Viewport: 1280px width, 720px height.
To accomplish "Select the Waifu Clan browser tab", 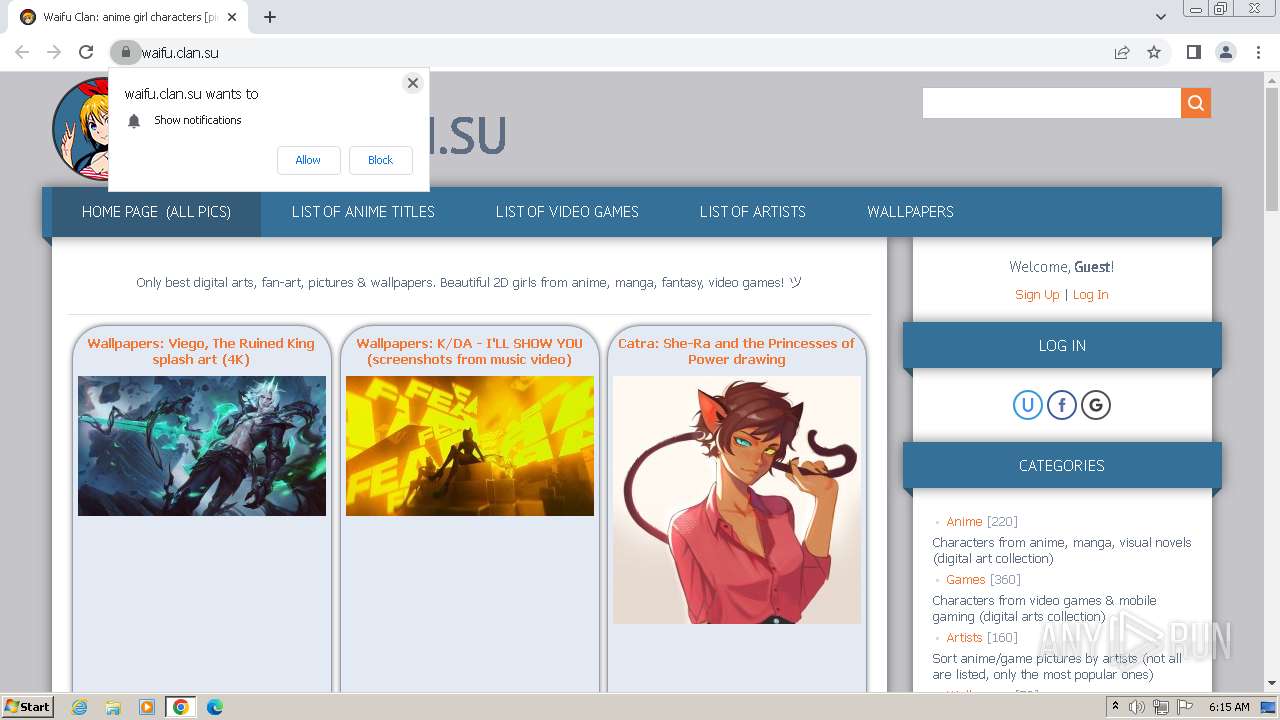I will click(x=130, y=17).
